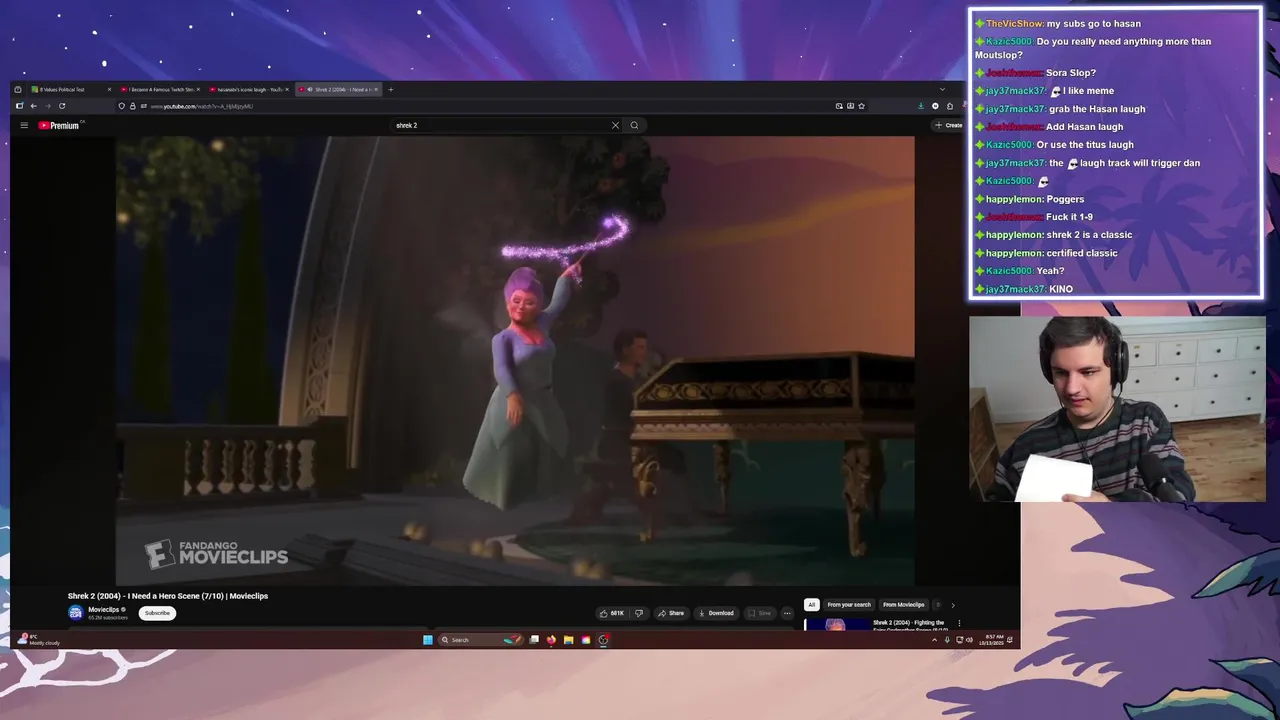Clear the 'shrek 2' search text
1280x720 pixels.
pos(615,125)
